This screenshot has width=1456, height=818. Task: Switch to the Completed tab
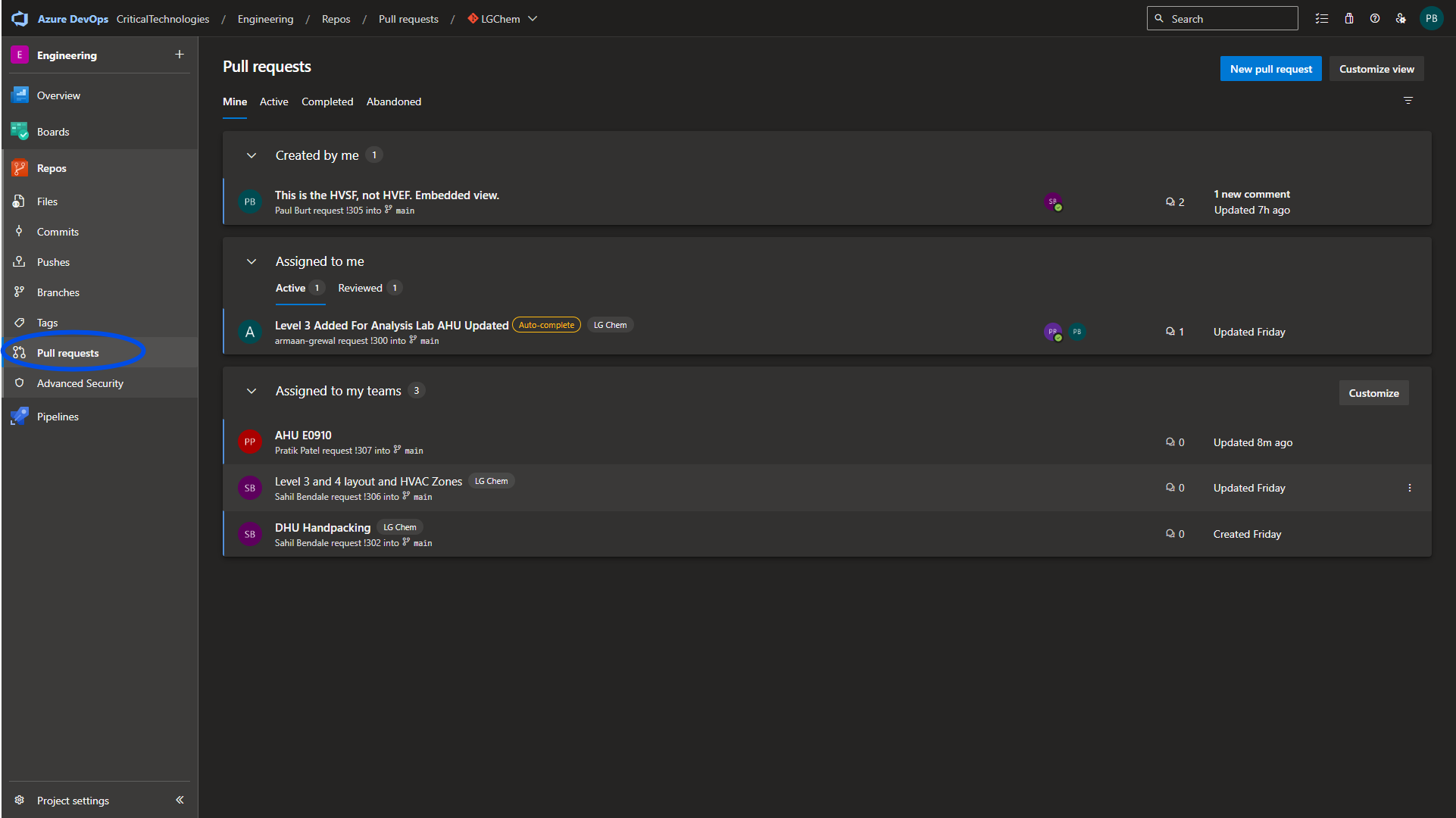[327, 101]
